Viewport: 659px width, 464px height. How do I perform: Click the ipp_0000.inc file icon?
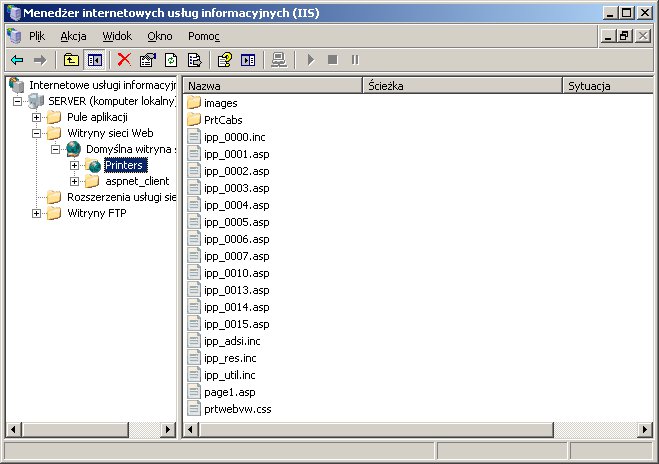coord(194,137)
